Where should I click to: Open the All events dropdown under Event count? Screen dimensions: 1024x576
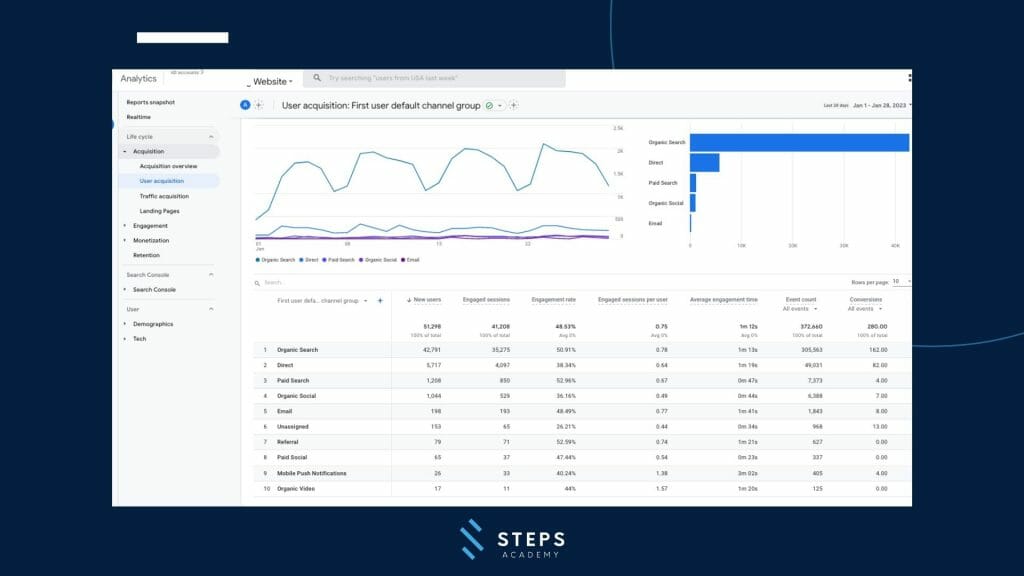point(800,307)
